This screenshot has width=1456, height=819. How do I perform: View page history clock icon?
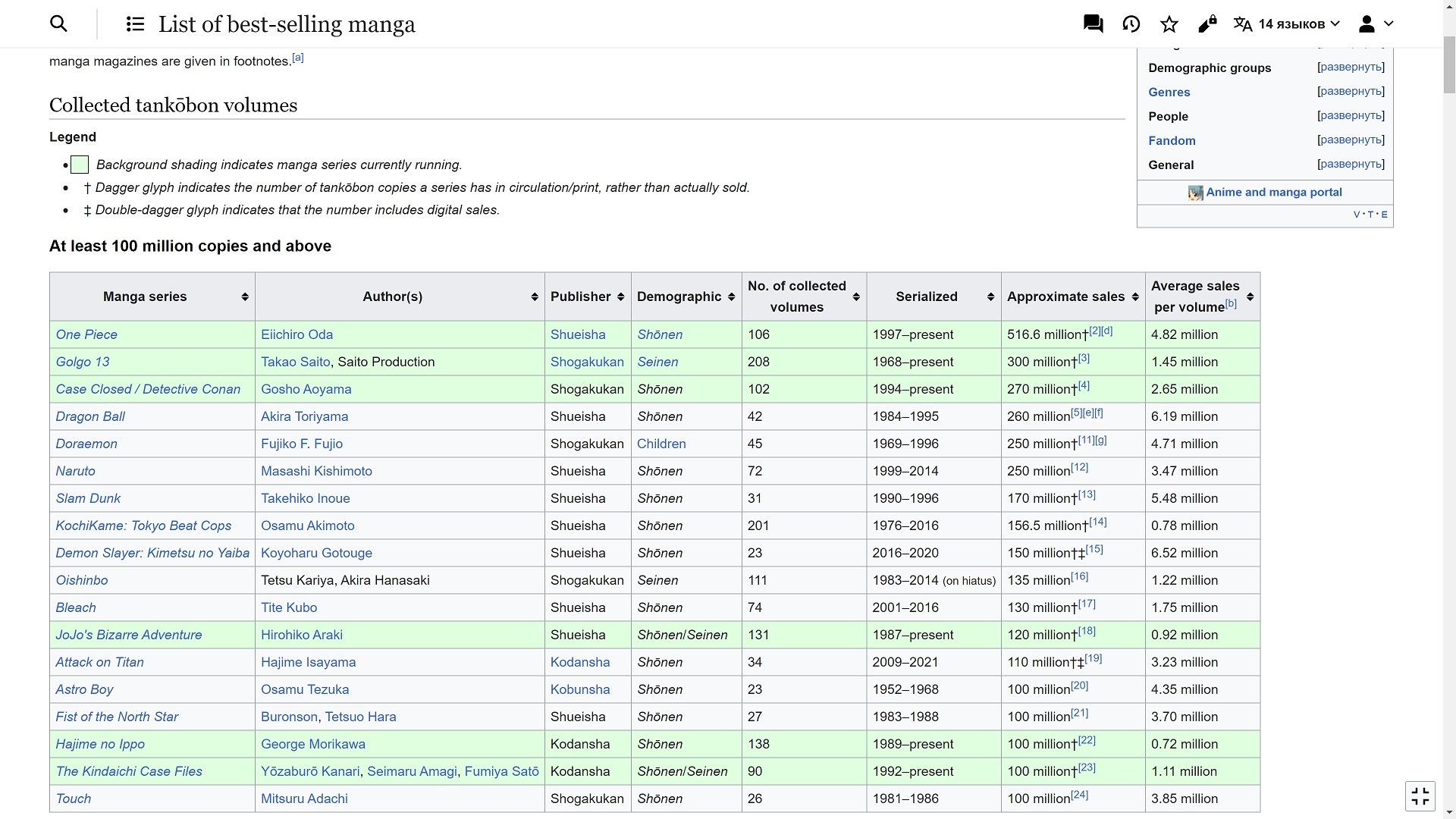click(1131, 24)
